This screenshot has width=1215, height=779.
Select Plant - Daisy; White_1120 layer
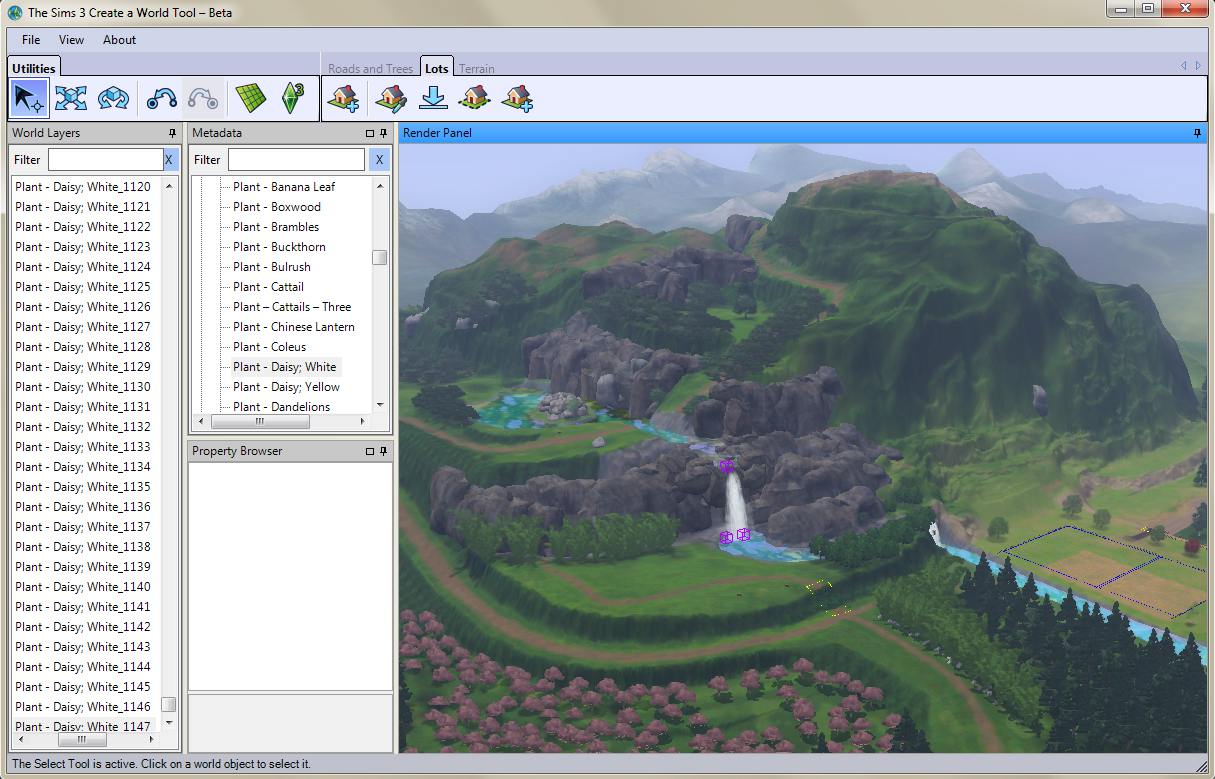pos(83,187)
